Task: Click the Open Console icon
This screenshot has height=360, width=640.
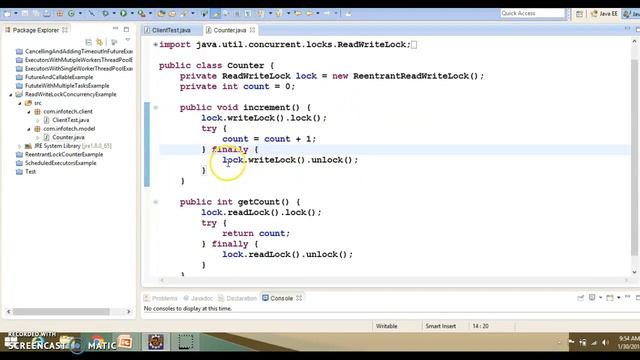Action: [x=610, y=298]
